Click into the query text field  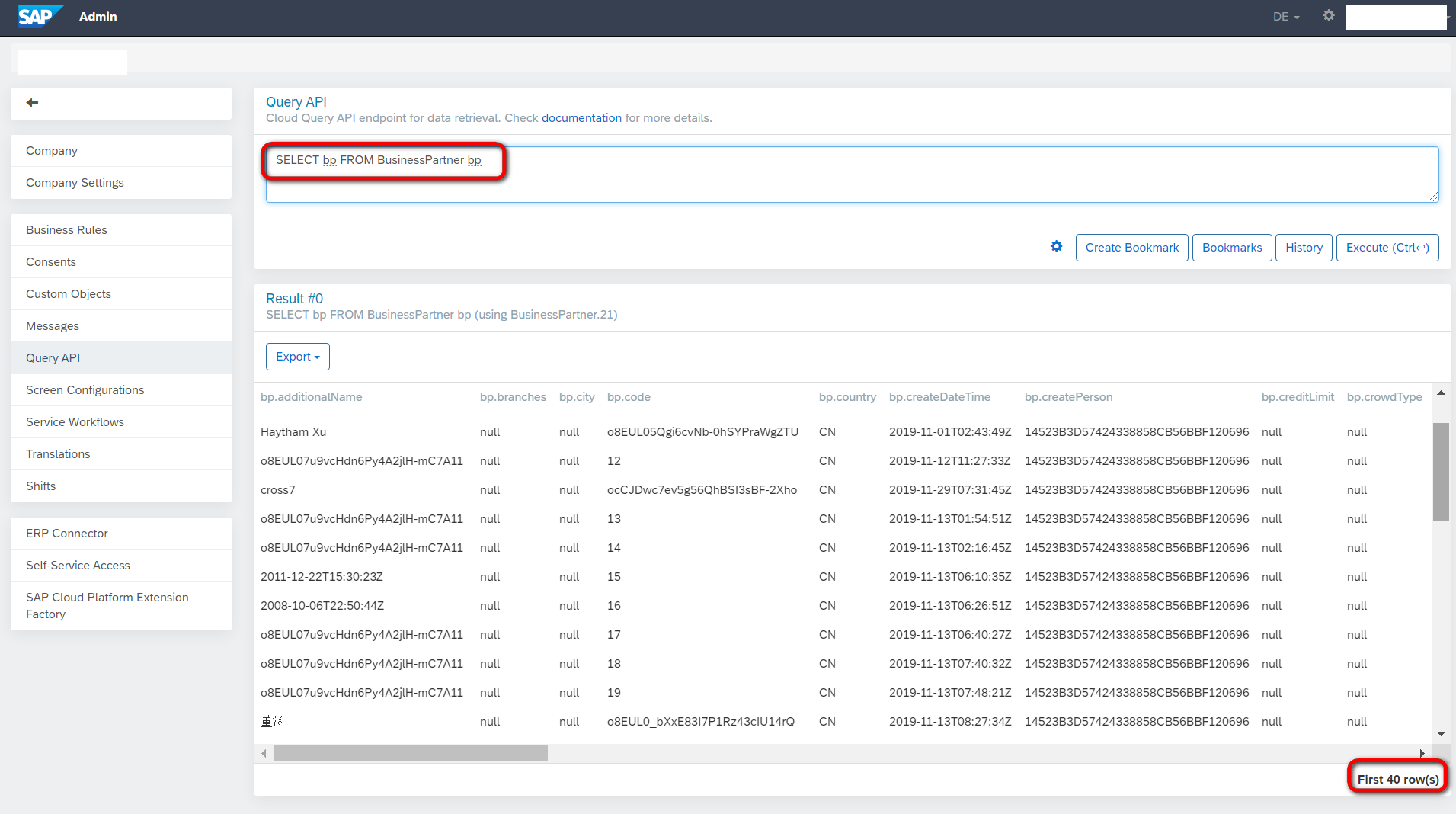point(852,175)
